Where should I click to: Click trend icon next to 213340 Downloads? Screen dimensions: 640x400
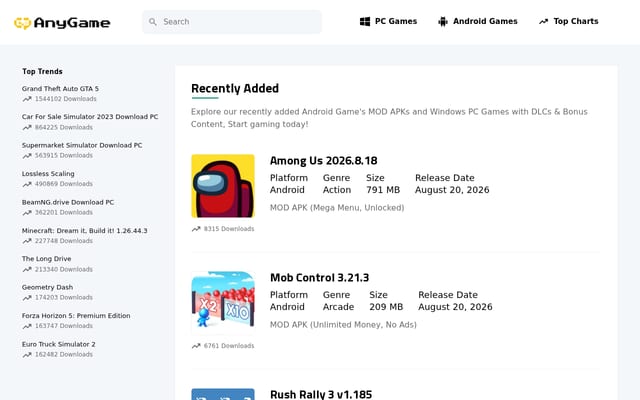point(27,269)
